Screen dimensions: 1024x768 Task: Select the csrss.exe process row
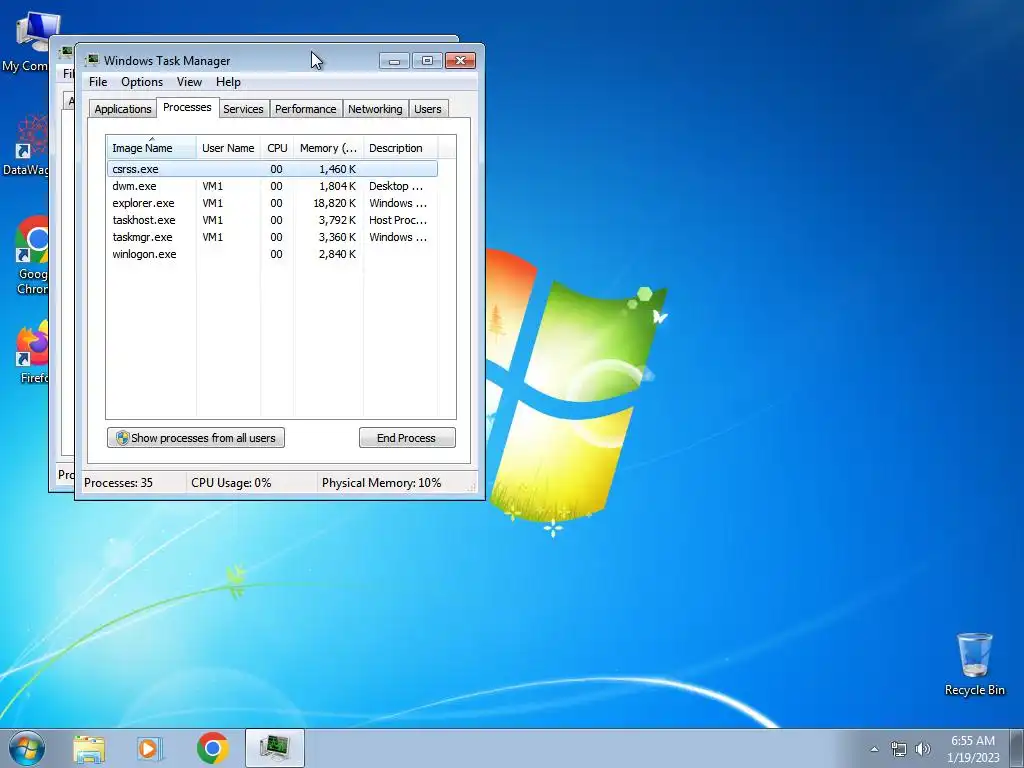(272, 169)
